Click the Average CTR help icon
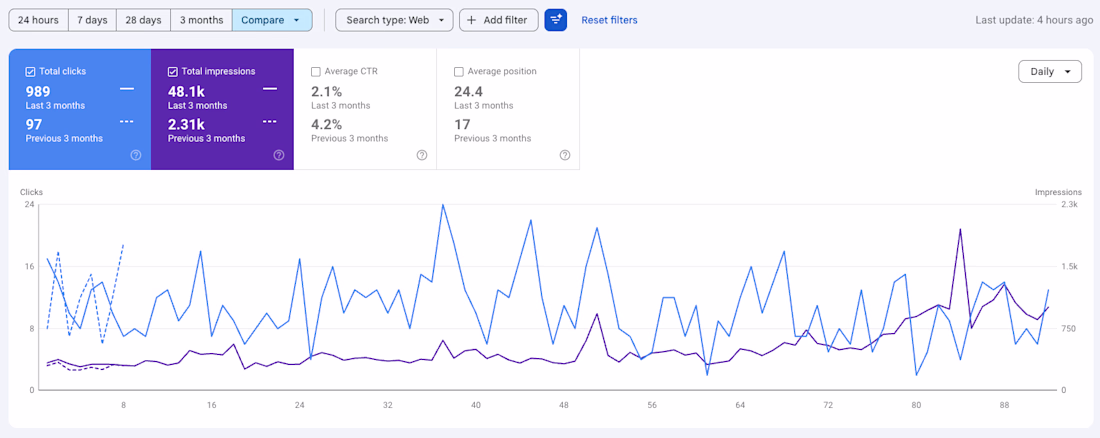Screen dimensions: 1100x438 422,155
